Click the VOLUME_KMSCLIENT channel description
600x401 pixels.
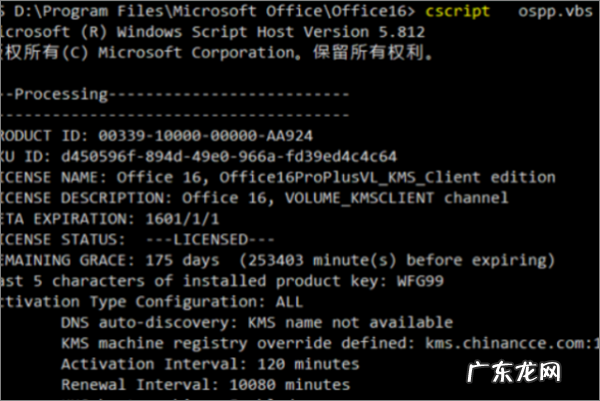(405, 198)
